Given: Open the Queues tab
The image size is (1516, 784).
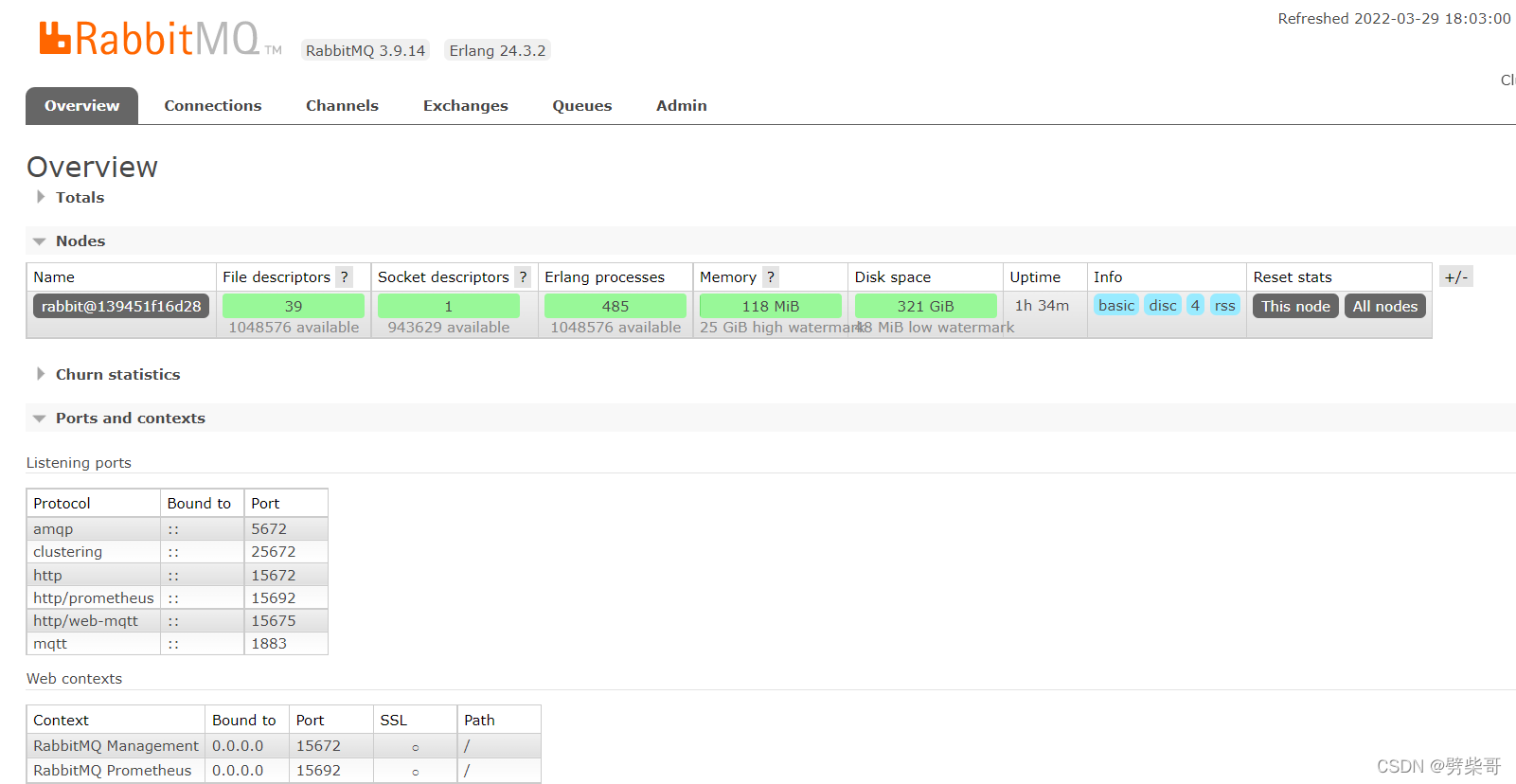Looking at the screenshot, I should pyautogui.click(x=582, y=105).
